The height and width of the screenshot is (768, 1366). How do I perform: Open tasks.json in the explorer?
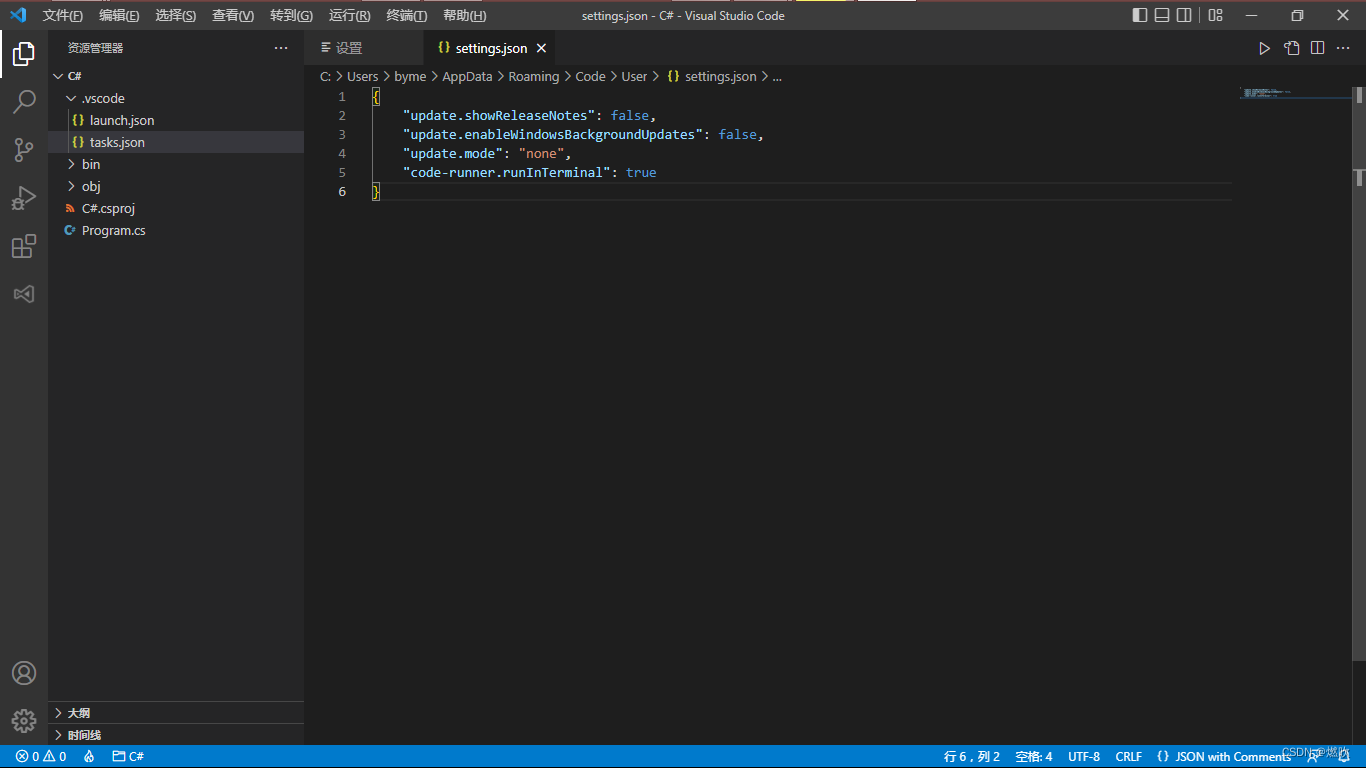(x=176, y=142)
